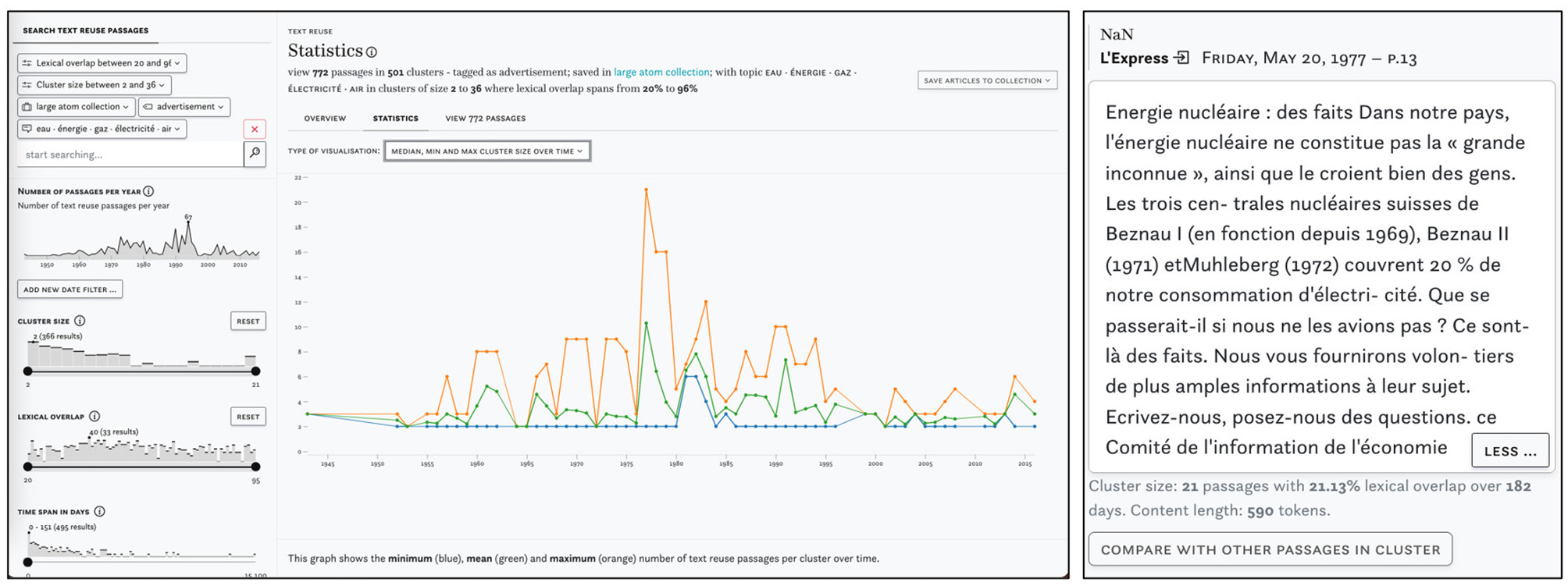The height and width of the screenshot is (586, 1568).
Task: Remove filters with the red X button
Action: (x=255, y=130)
